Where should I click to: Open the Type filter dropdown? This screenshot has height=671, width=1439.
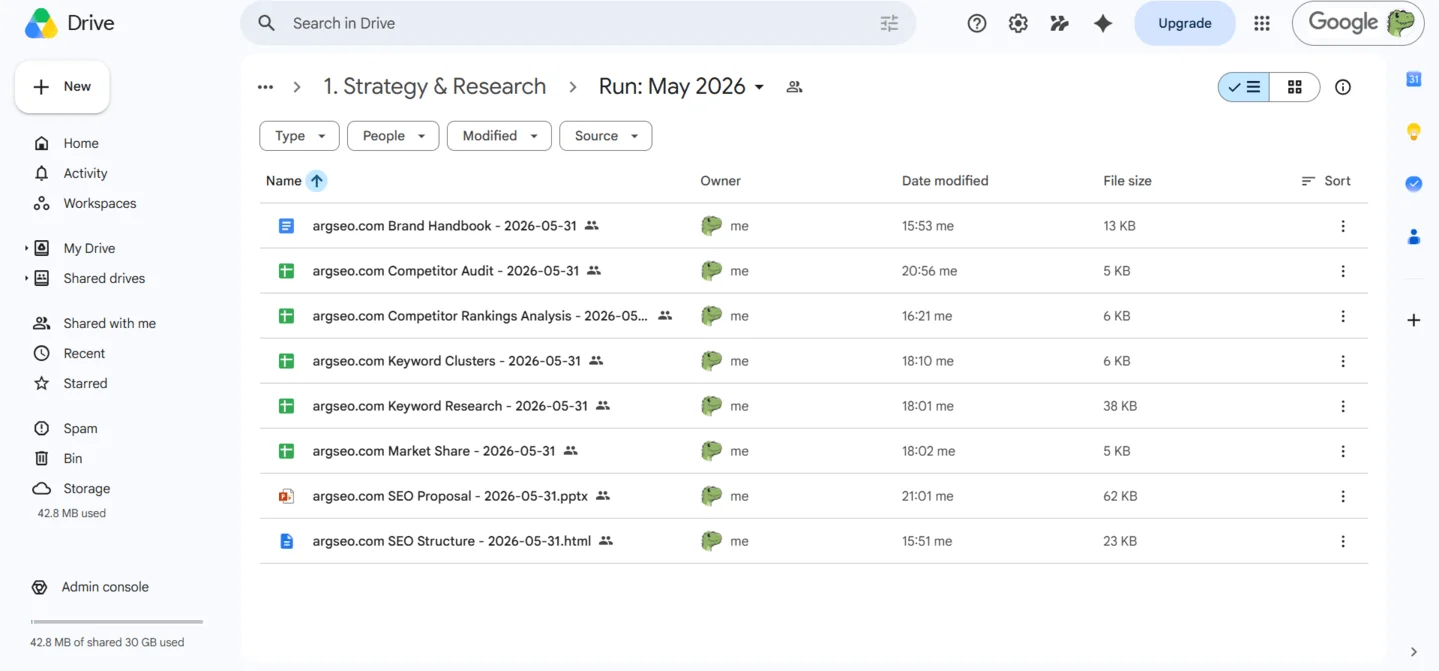(x=299, y=136)
